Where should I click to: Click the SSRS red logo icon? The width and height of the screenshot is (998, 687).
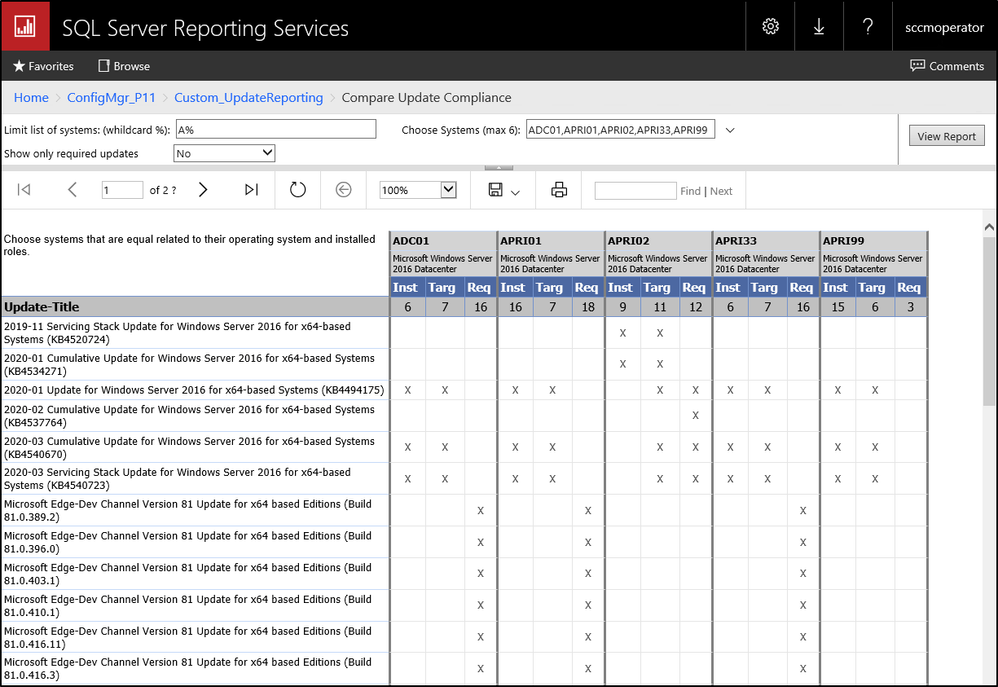pyautogui.click(x=25, y=26)
